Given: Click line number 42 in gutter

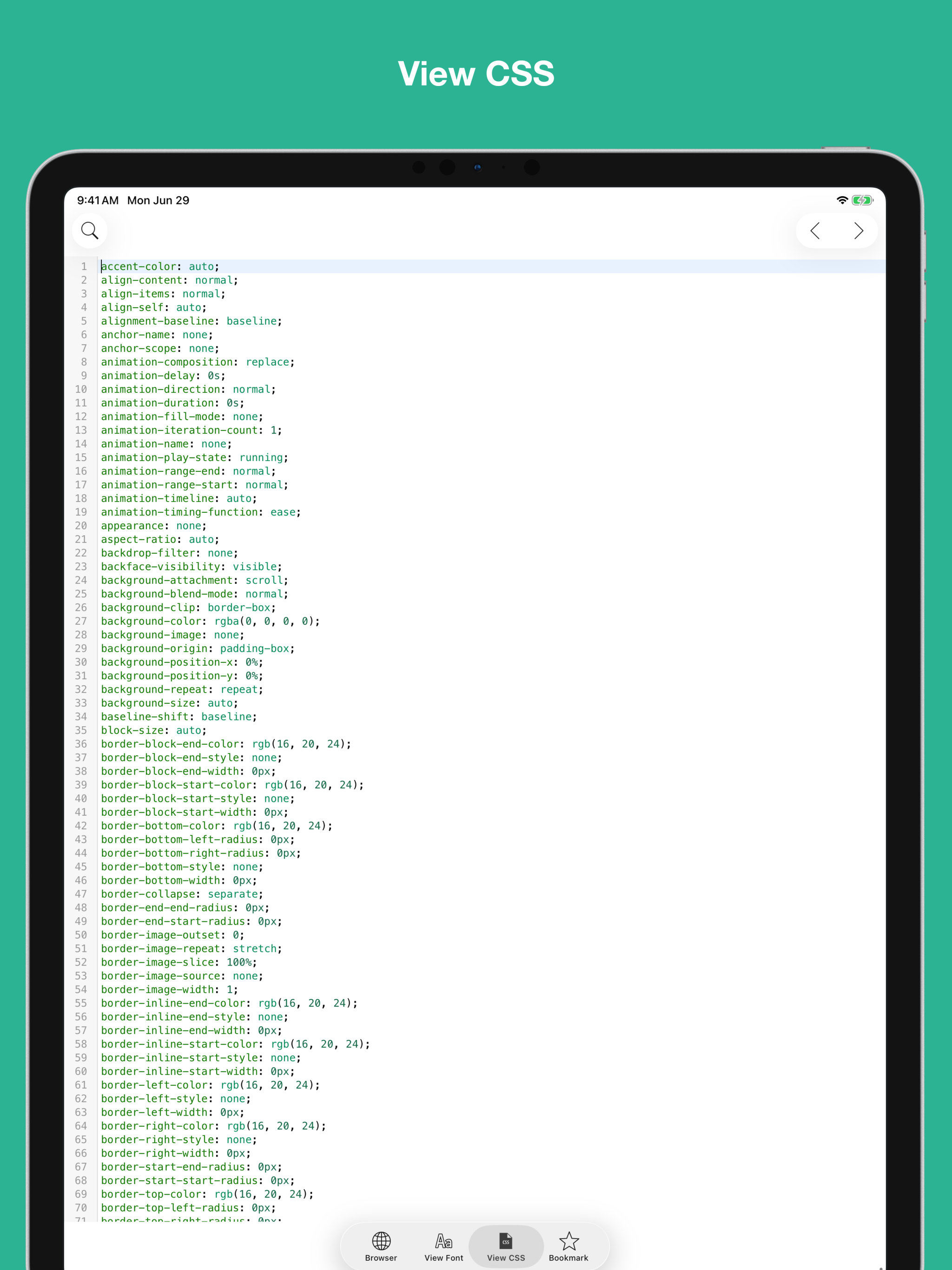Looking at the screenshot, I should point(81,826).
